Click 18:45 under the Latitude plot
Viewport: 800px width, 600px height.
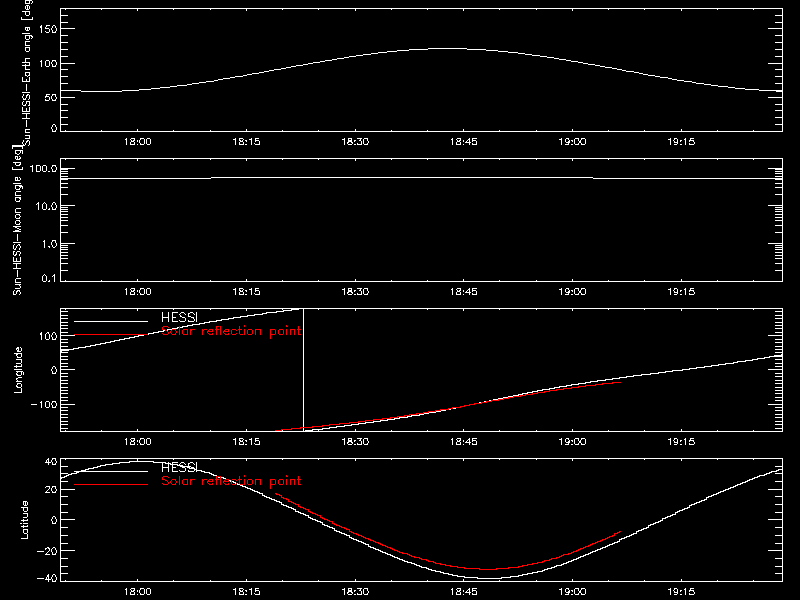click(x=464, y=592)
